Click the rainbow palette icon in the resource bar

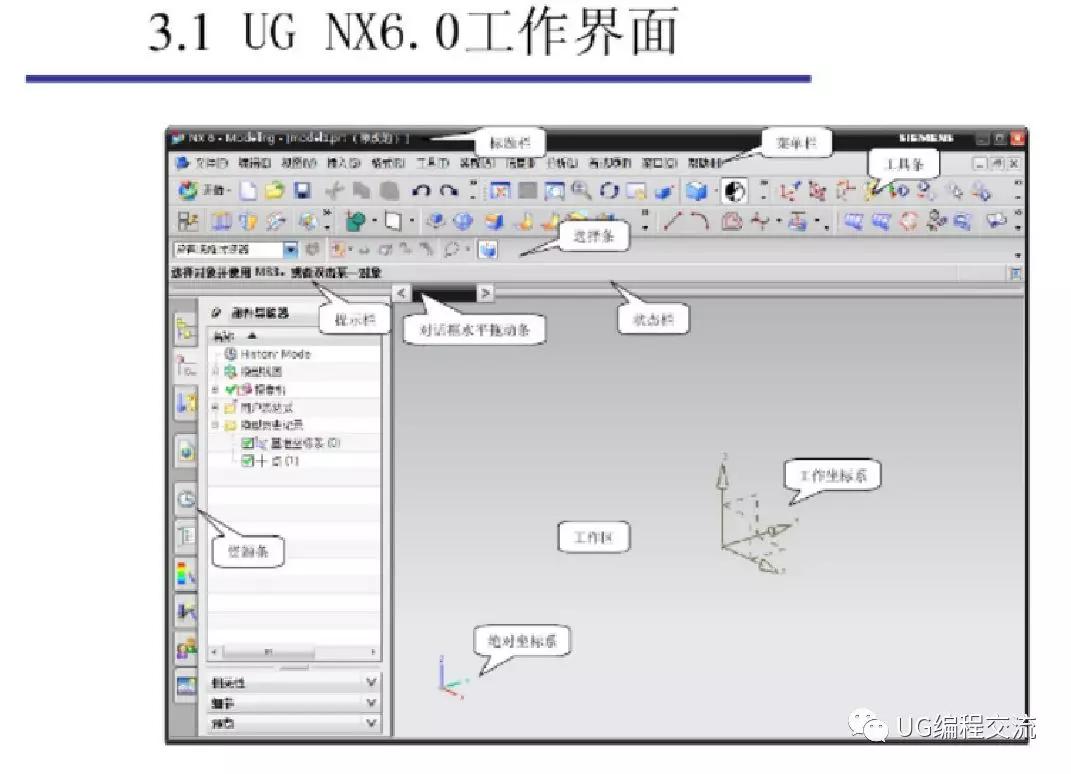click(186, 572)
